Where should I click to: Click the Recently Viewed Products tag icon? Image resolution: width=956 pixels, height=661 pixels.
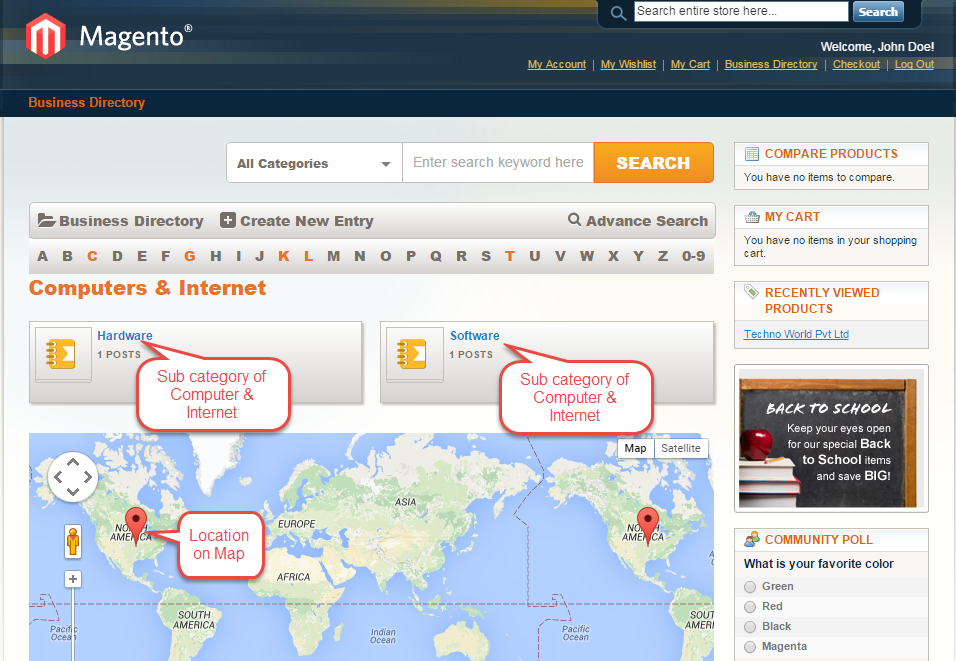[x=752, y=292]
